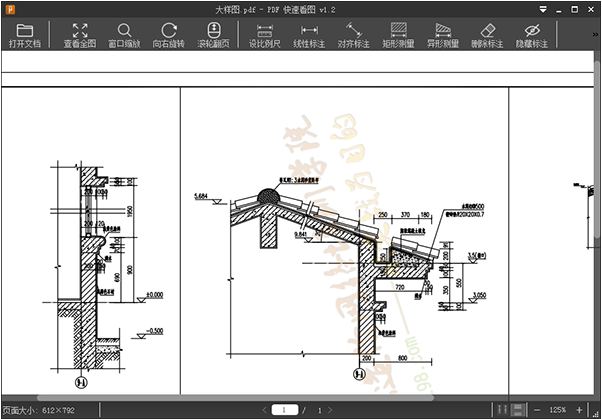This screenshot has width=602, height=419.
Task: Click the 720 dimension under eave slab
Action: [400, 287]
